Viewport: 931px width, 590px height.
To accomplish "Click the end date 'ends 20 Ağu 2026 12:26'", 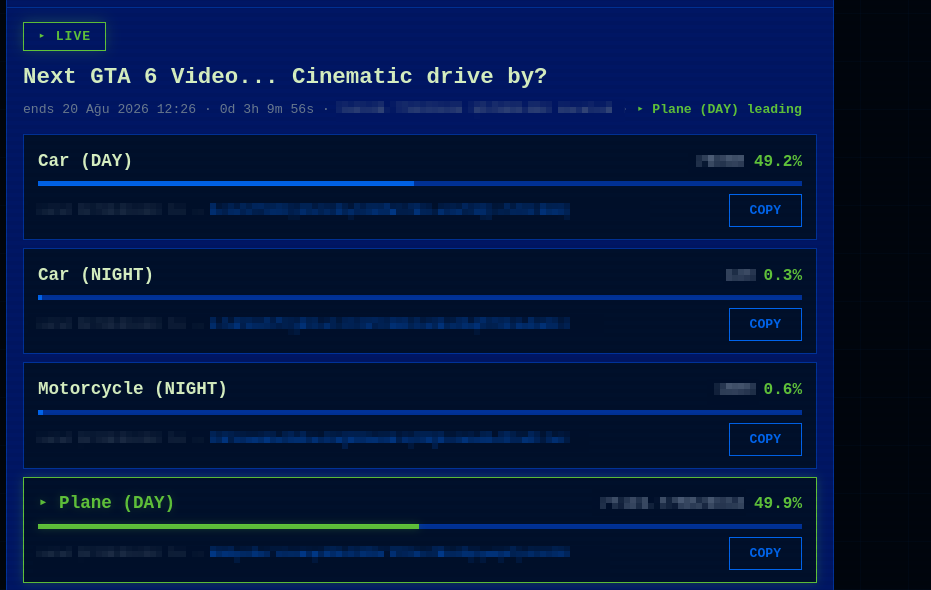I will point(109,109).
